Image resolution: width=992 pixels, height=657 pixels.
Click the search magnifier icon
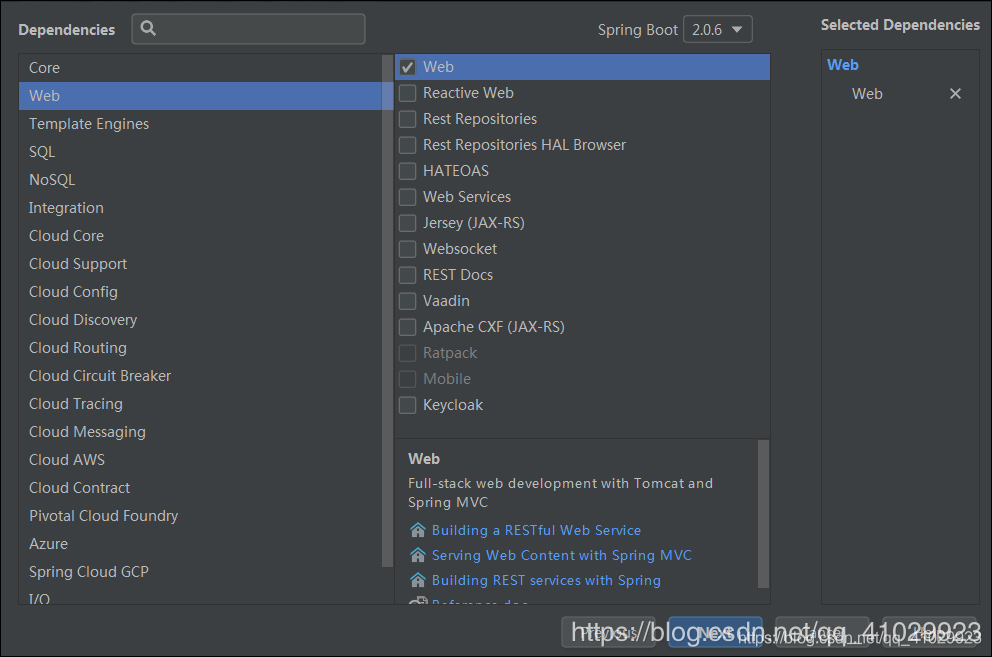pyautogui.click(x=148, y=28)
